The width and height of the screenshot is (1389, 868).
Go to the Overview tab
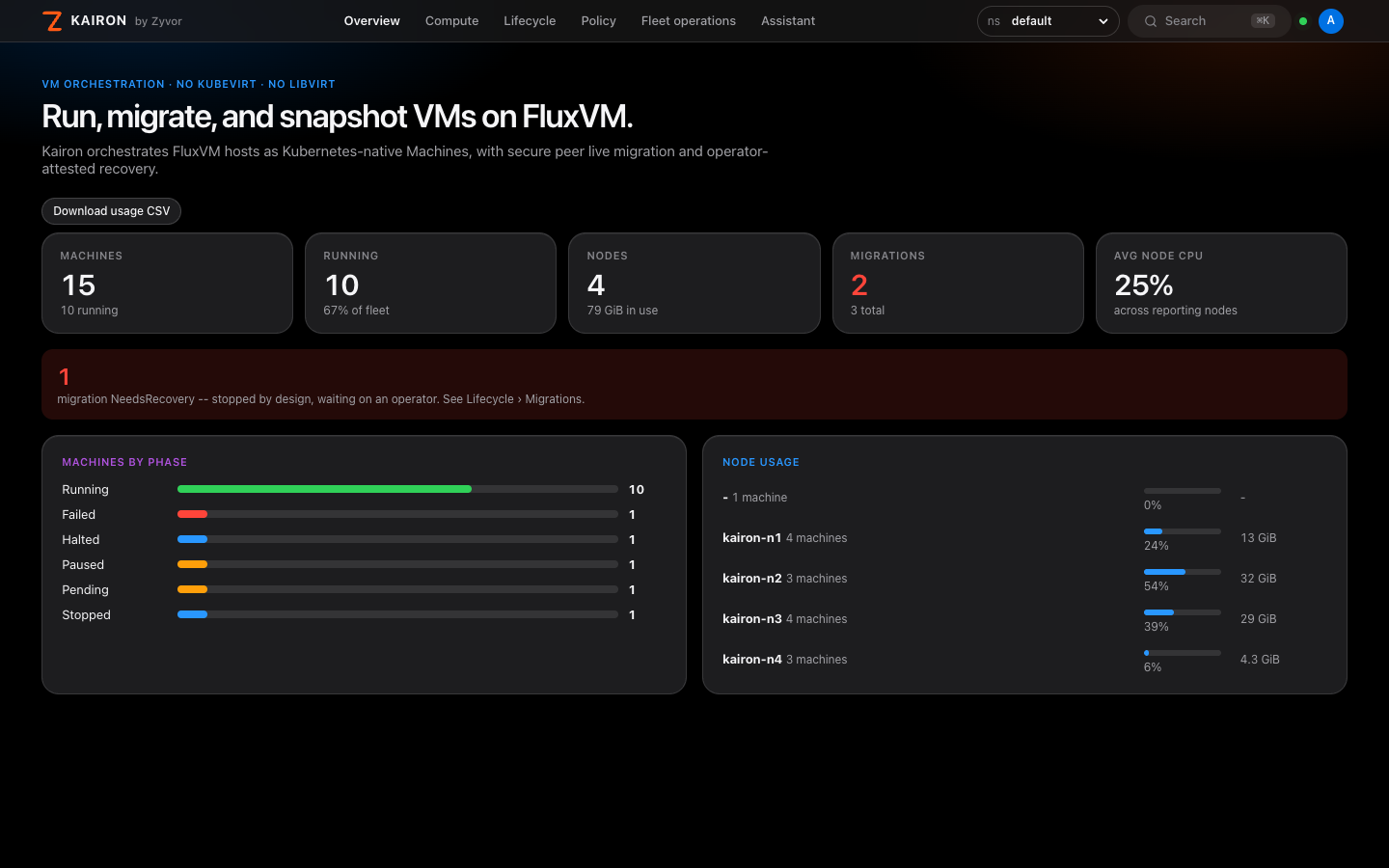372,21
